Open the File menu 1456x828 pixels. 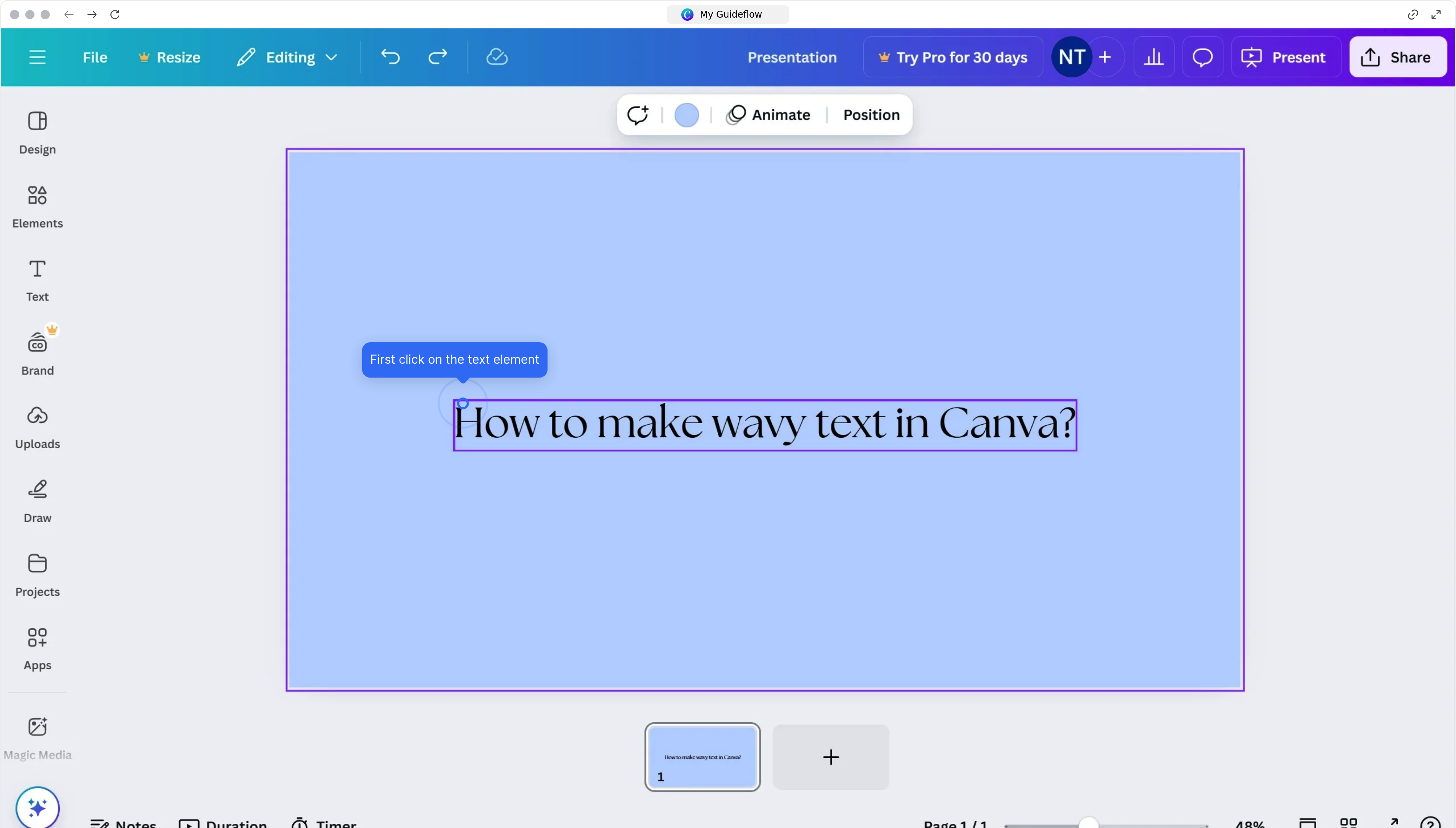[94, 57]
